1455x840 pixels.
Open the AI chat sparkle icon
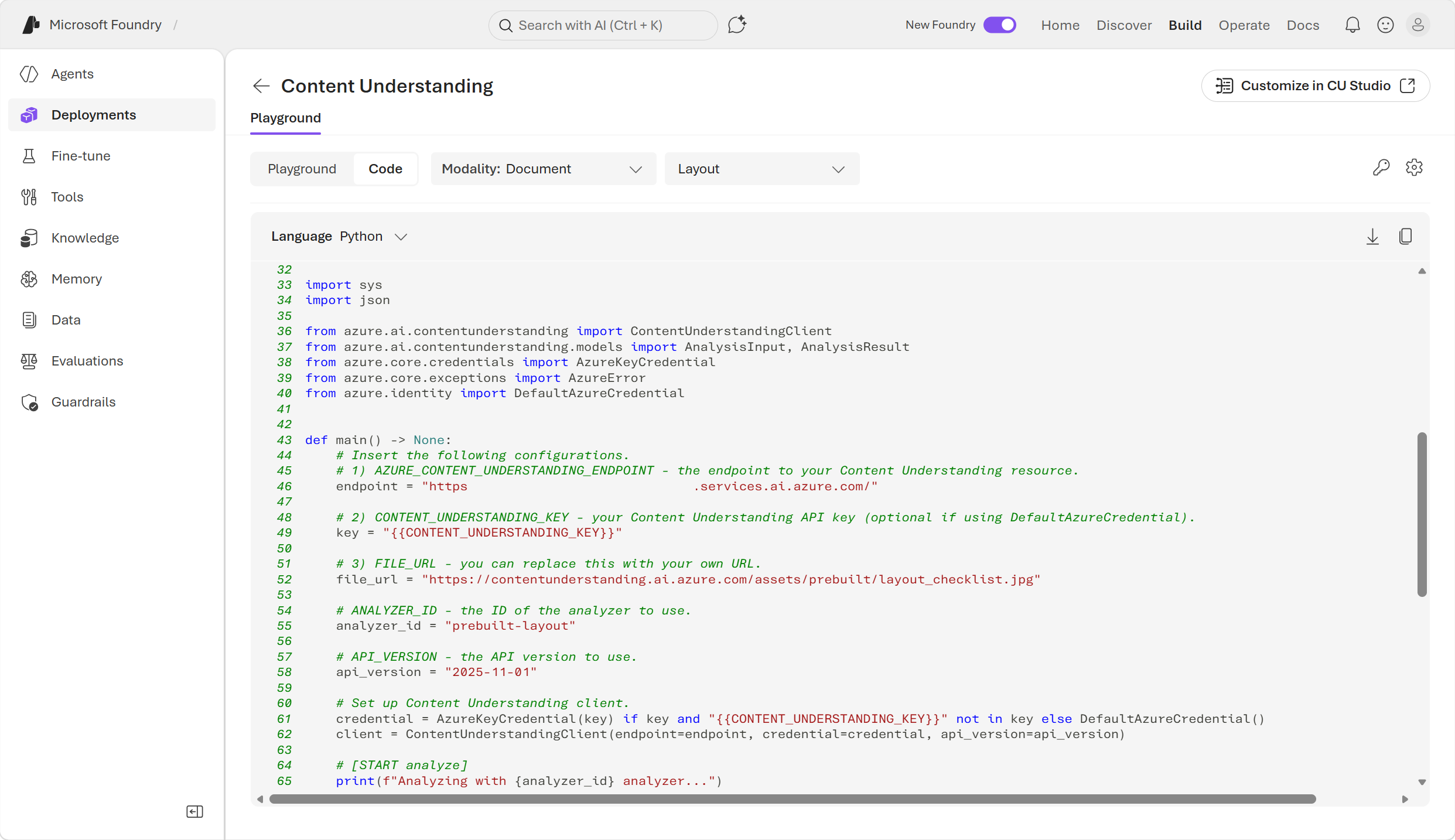pos(737,25)
